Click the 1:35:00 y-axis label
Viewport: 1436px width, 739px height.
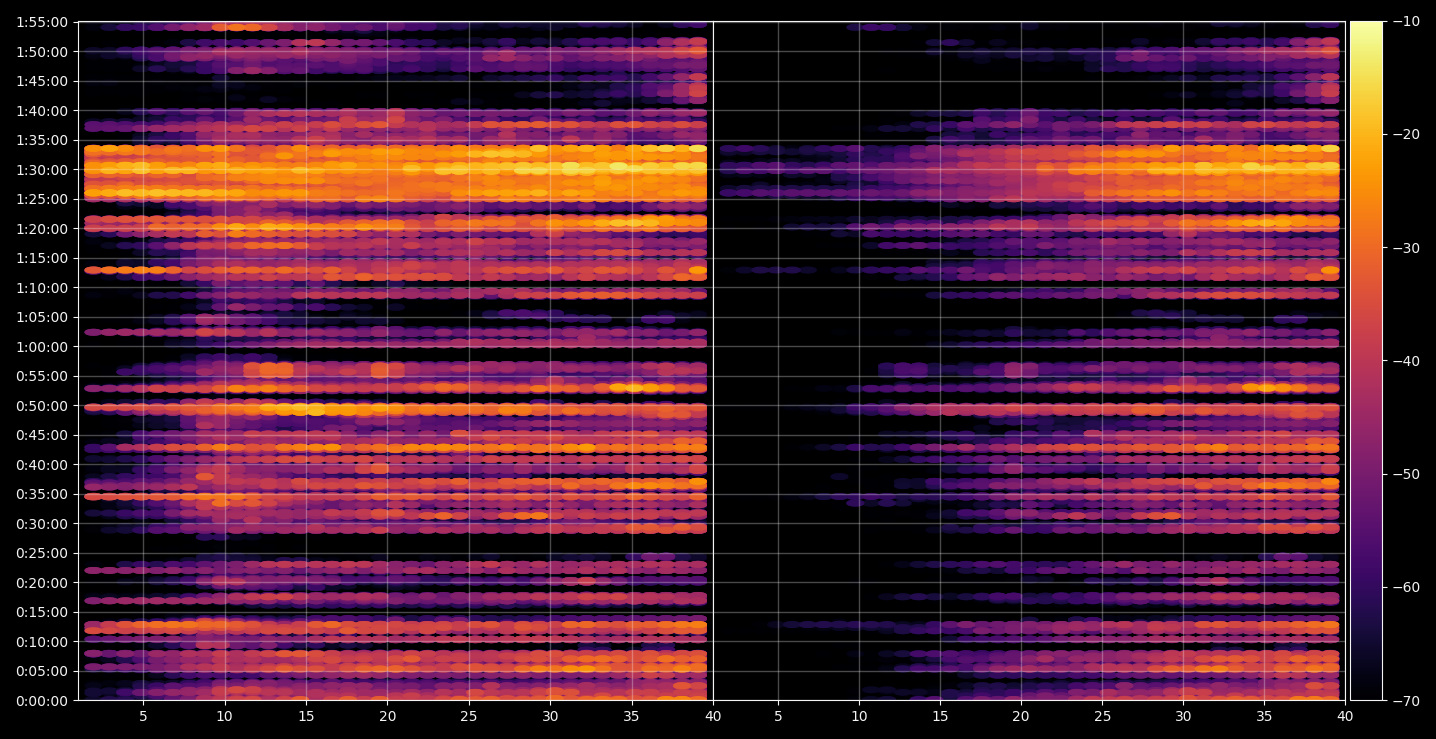[x=42, y=140]
